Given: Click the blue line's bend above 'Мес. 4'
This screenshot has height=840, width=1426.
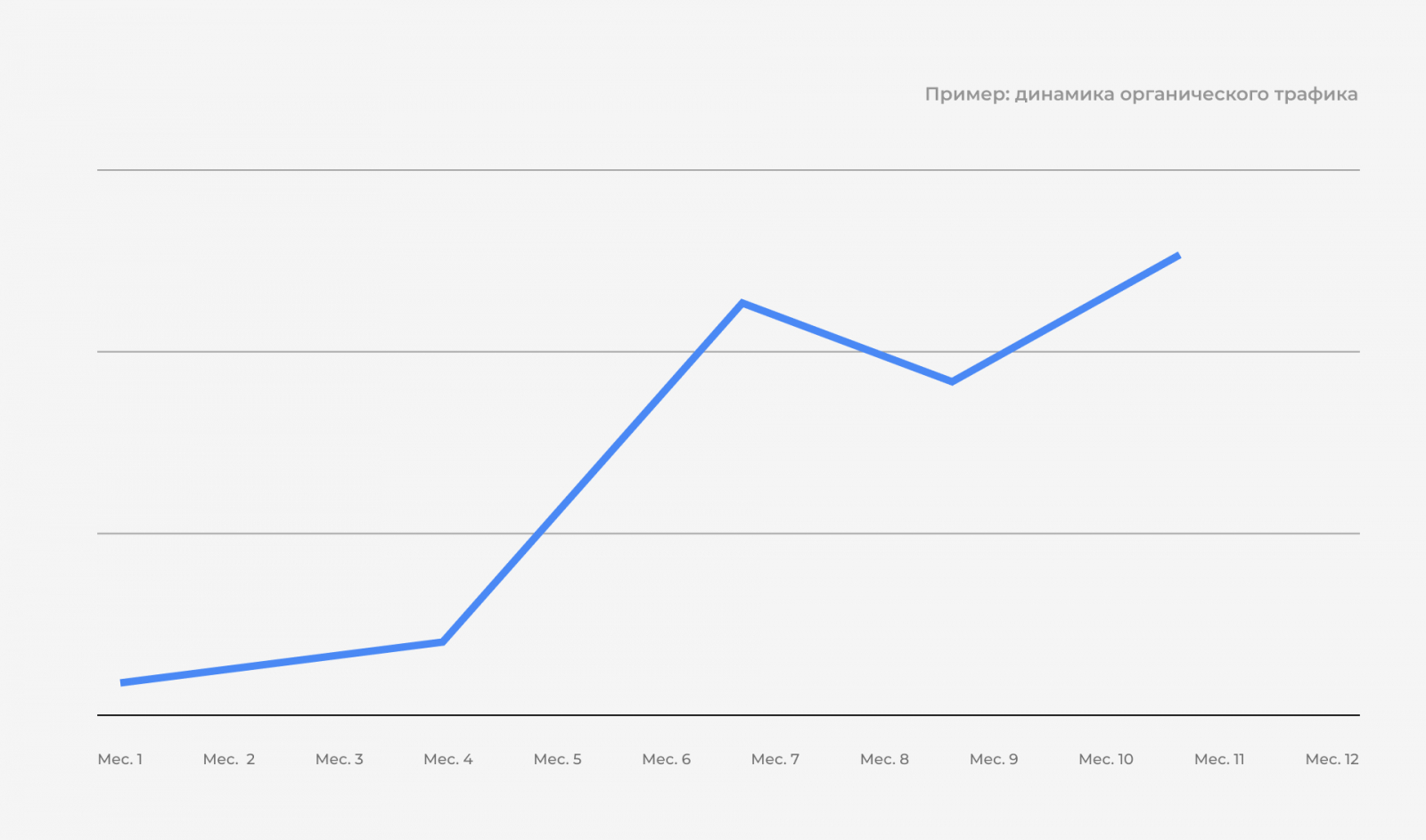Looking at the screenshot, I should coord(443,641).
